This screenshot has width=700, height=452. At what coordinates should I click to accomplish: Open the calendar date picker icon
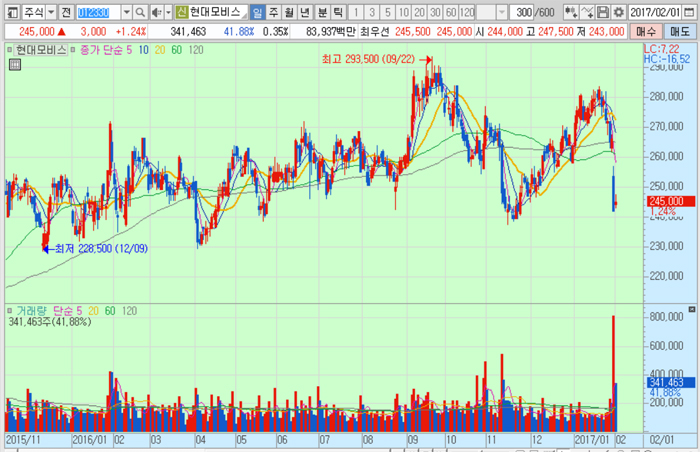691,12
